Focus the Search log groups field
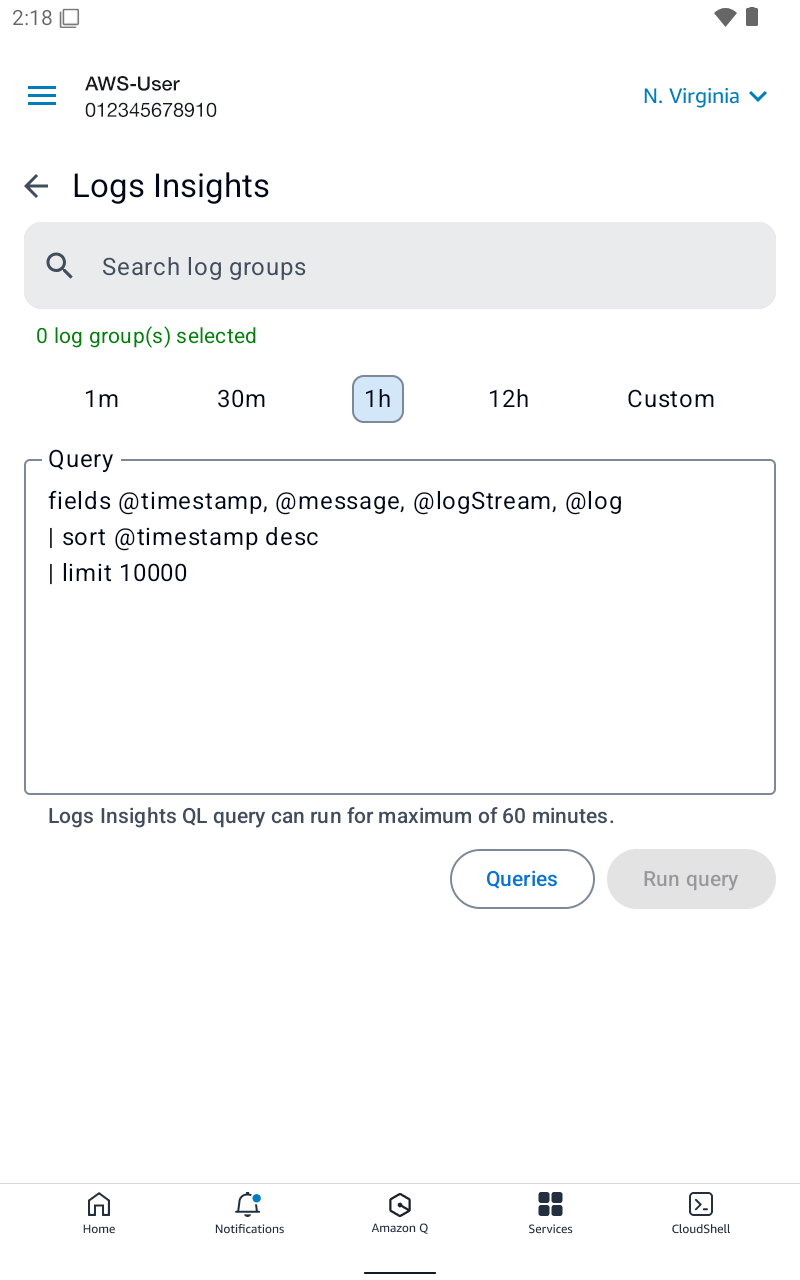 click(x=400, y=266)
